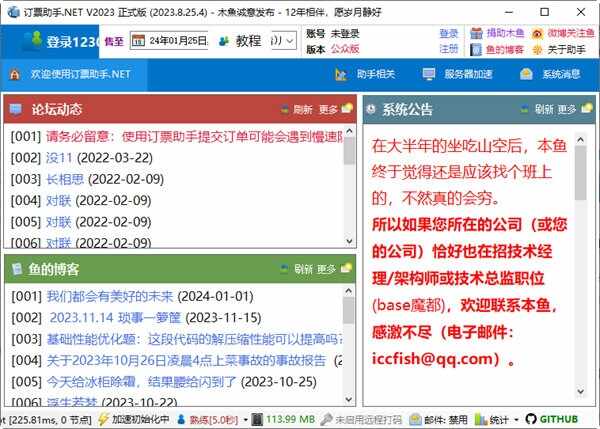The width and height of the screenshot is (600, 429).
Task: Click the 助手相关 chart icon
Action: click(x=341, y=74)
